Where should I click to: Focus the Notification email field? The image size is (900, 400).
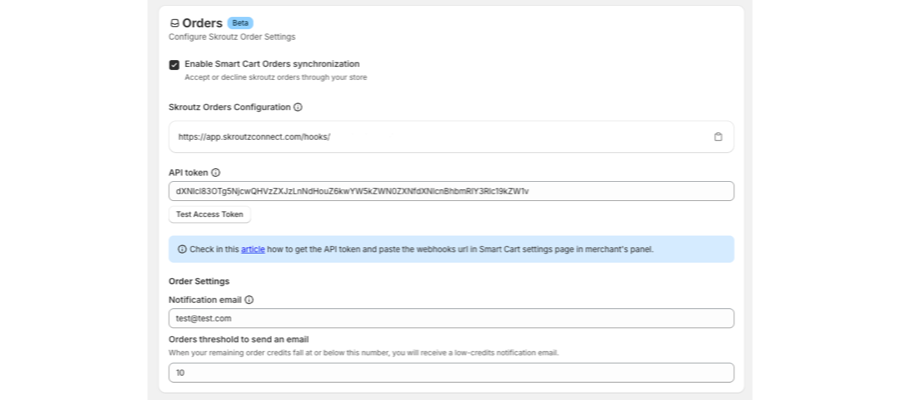click(x=451, y=319)
